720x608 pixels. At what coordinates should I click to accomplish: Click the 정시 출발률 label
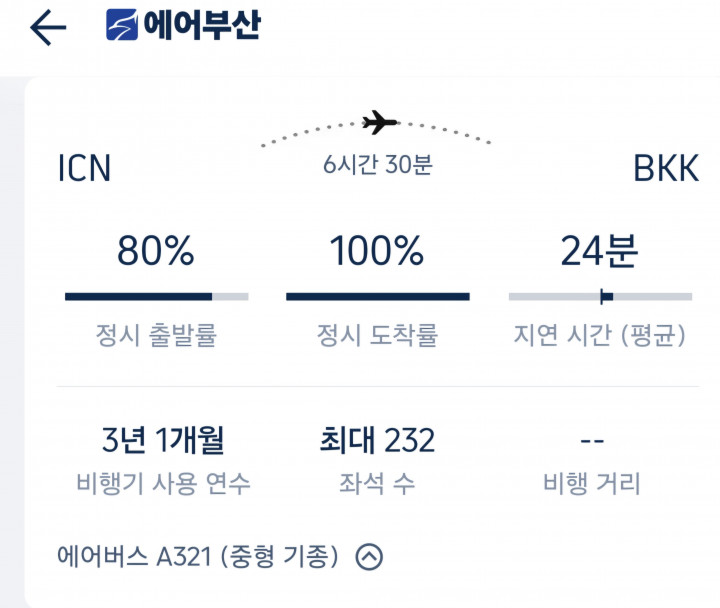point(156,336)
